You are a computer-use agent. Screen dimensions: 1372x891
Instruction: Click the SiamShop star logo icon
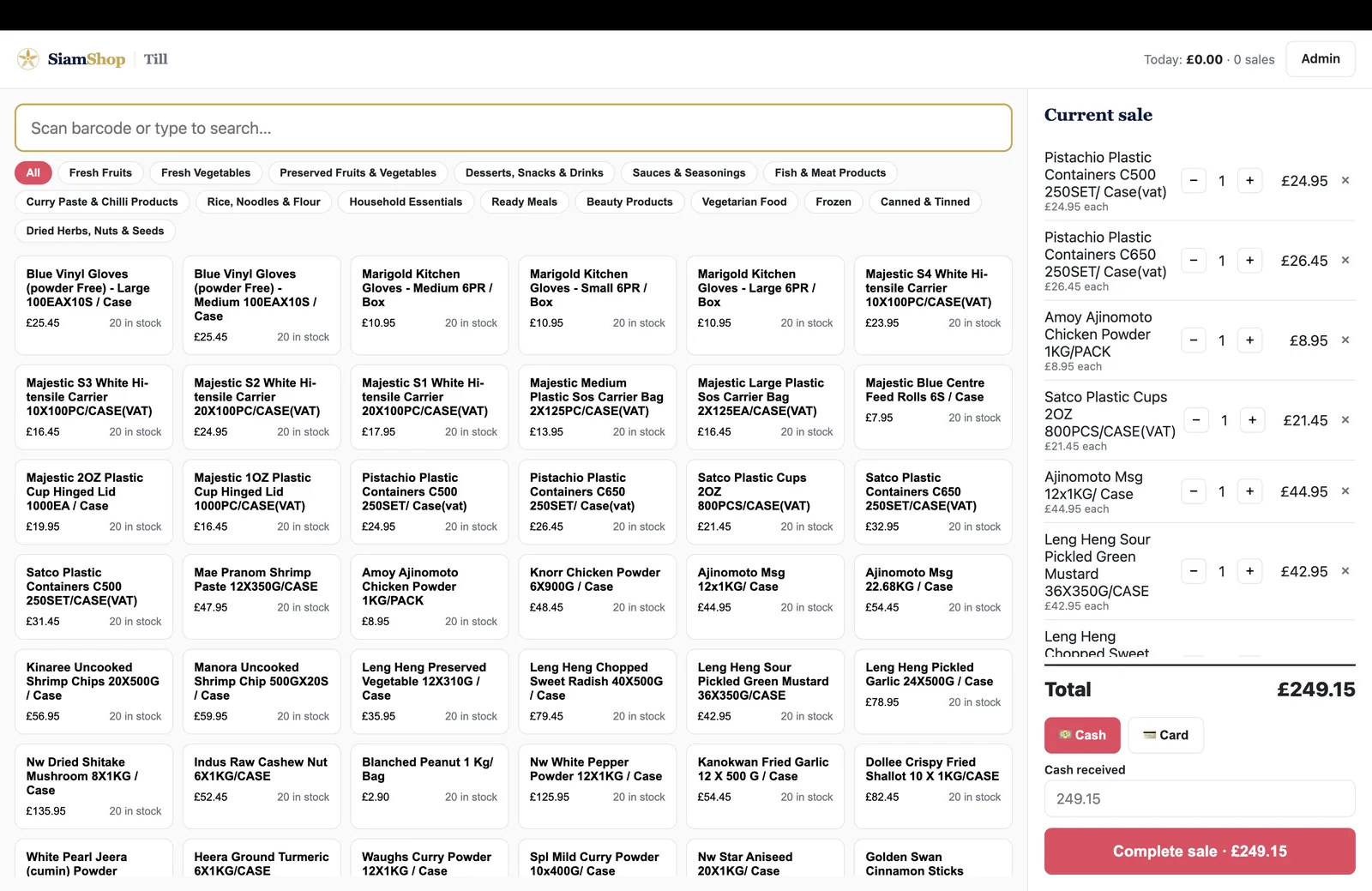[28, 59]
